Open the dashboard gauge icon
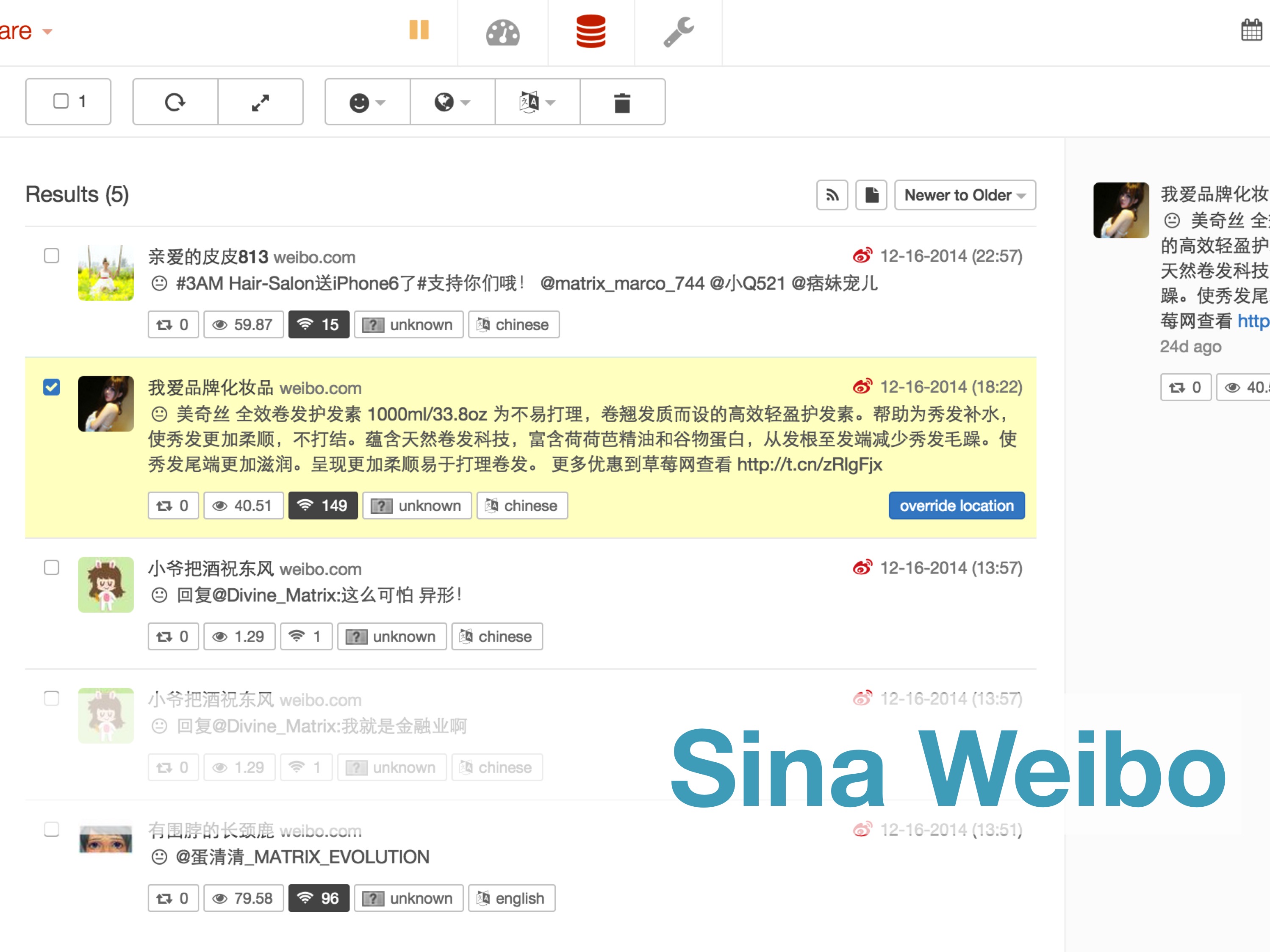 coord(502,32)
